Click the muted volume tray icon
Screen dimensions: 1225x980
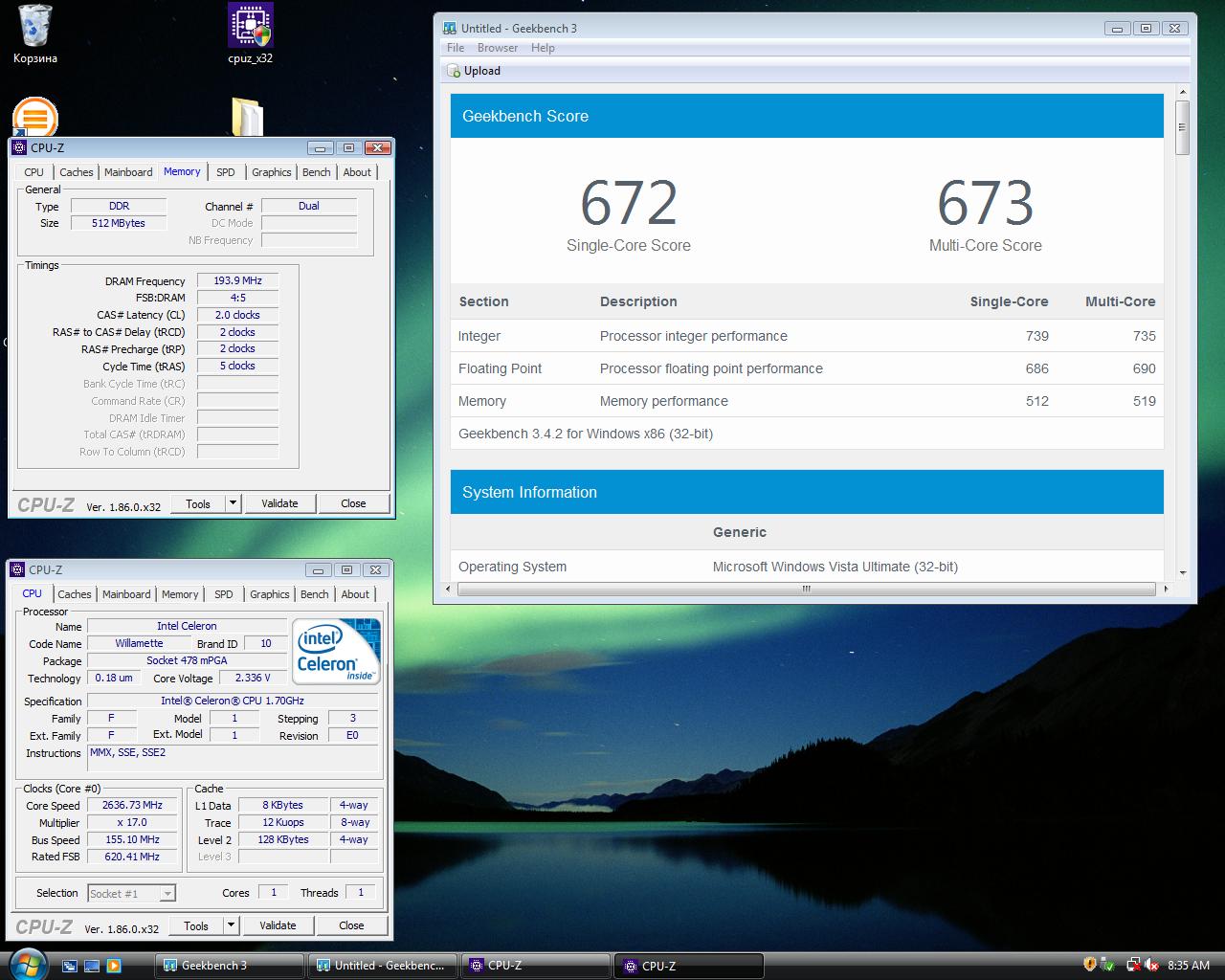(x=1151, y=965)
